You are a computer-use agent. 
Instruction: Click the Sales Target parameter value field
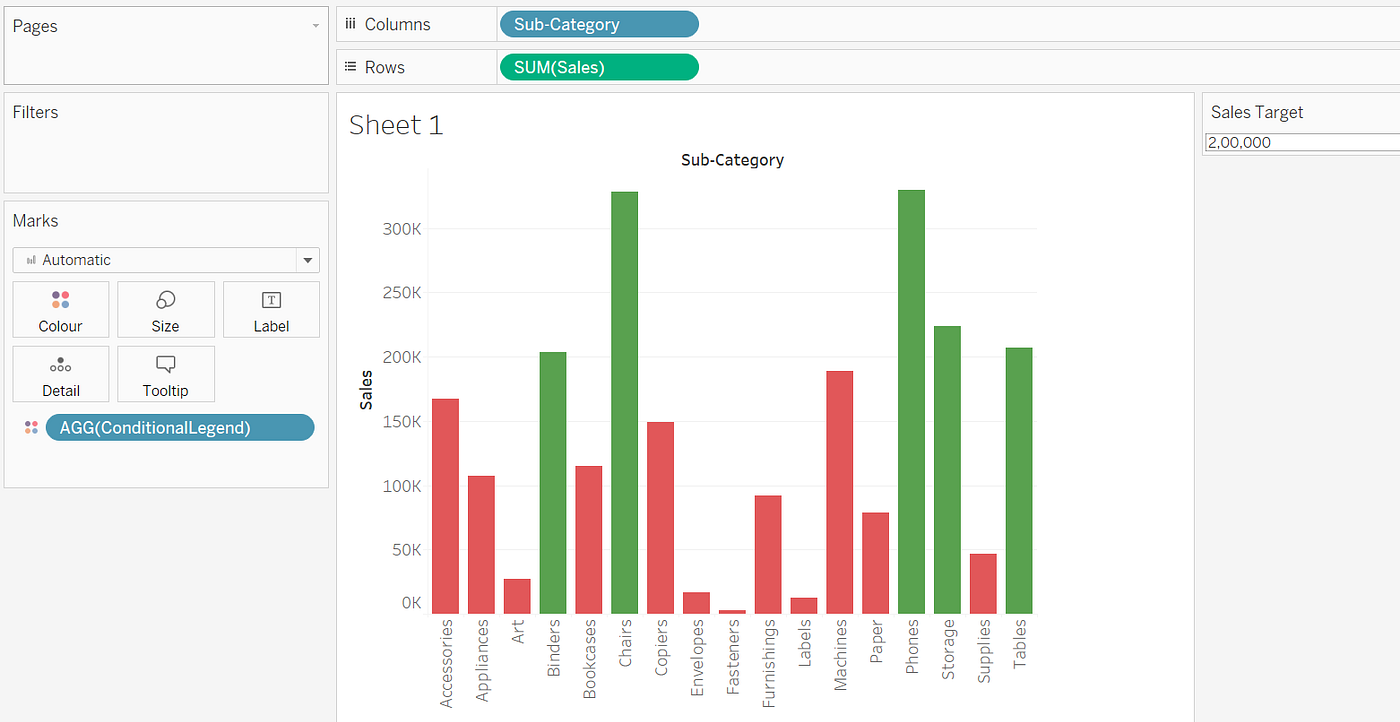(1300, 142)
